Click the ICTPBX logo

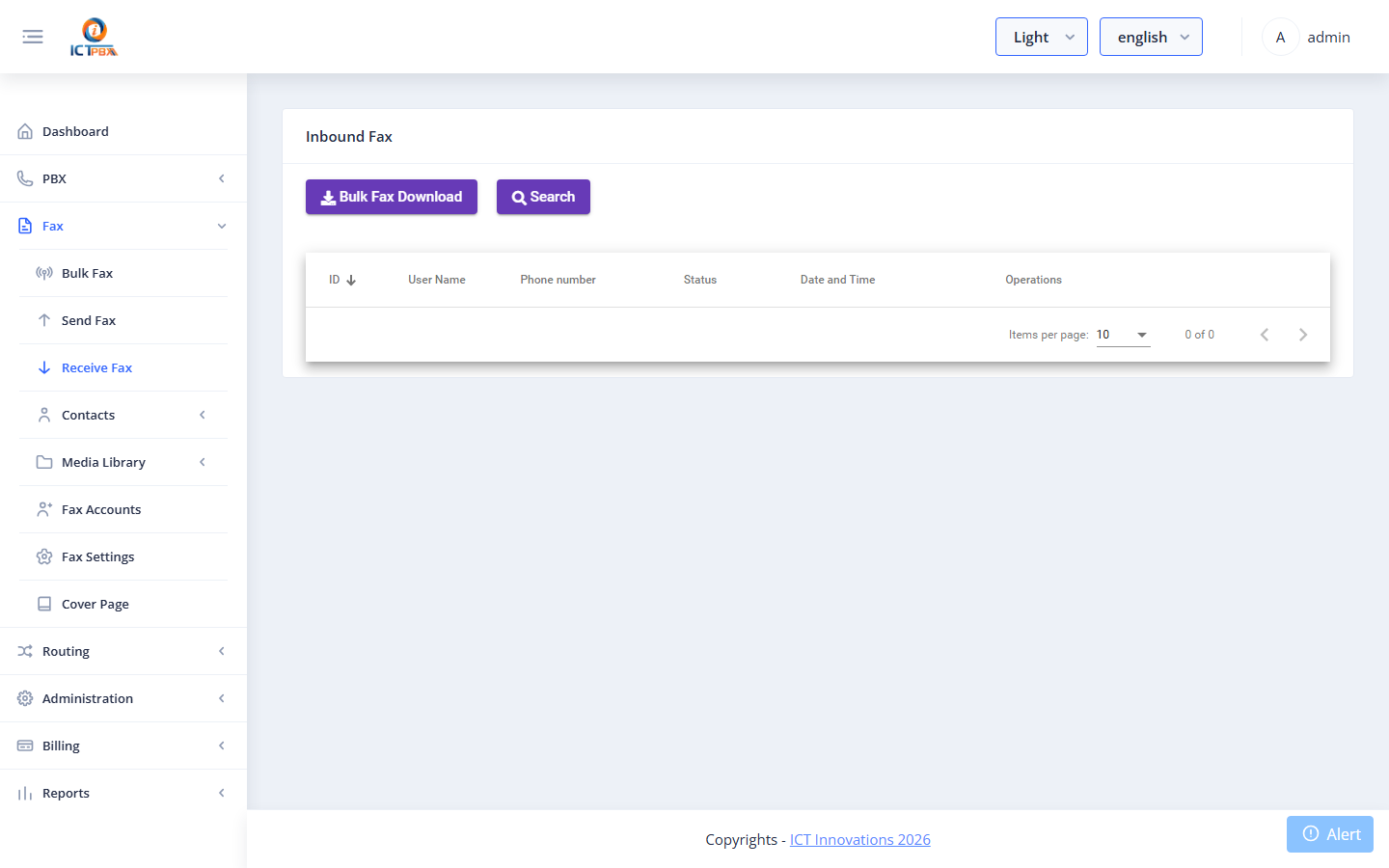[94, 37]
